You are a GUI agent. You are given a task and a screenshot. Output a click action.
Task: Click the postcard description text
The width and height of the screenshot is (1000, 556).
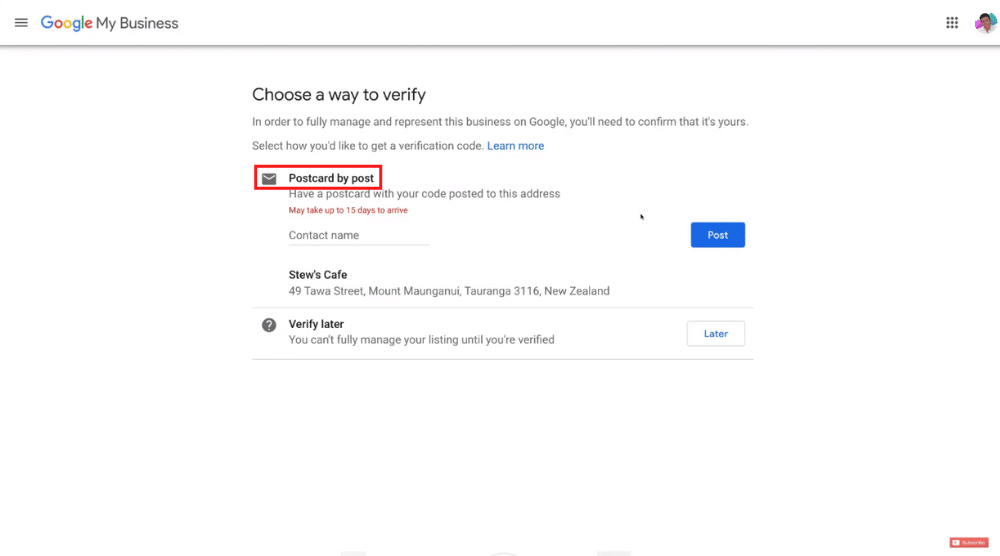(x=424, y=194)
